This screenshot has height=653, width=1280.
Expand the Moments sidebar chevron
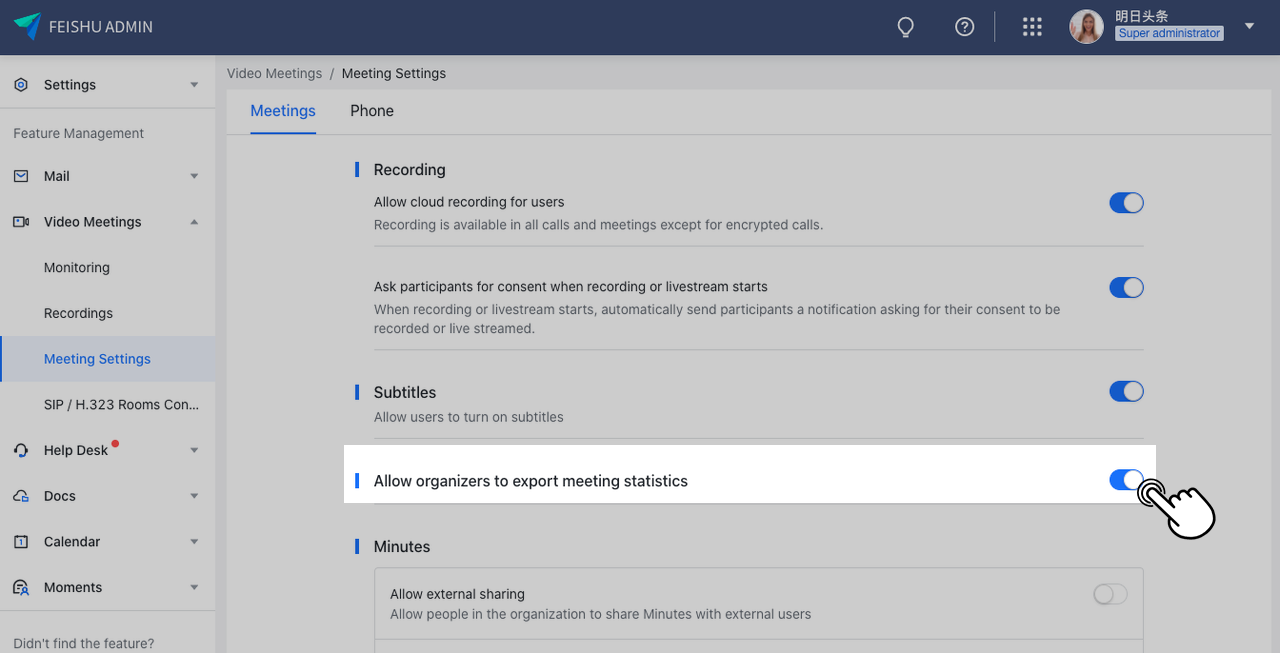(194, 588)
